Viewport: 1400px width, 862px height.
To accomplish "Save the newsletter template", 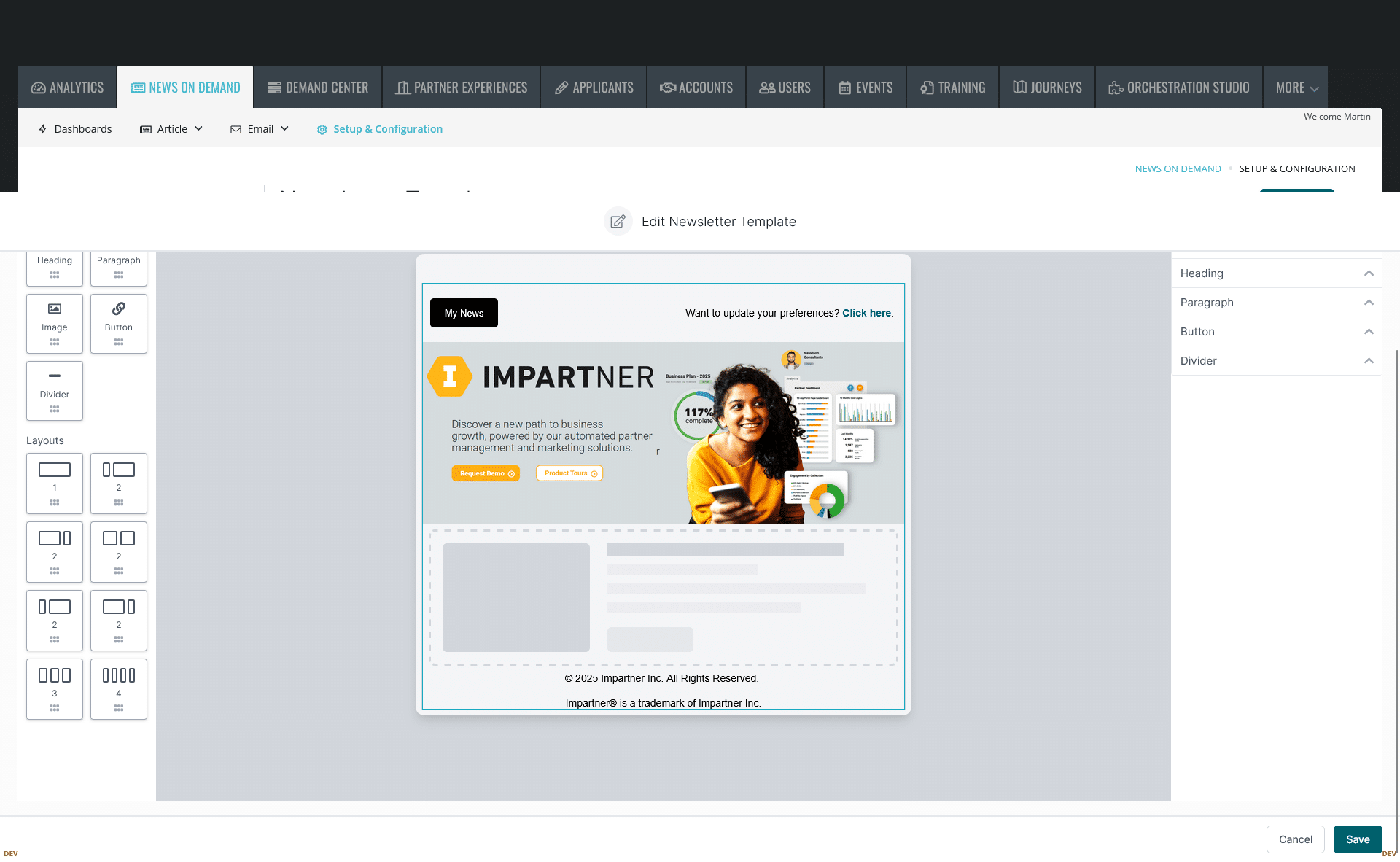I will (1358, 839).
